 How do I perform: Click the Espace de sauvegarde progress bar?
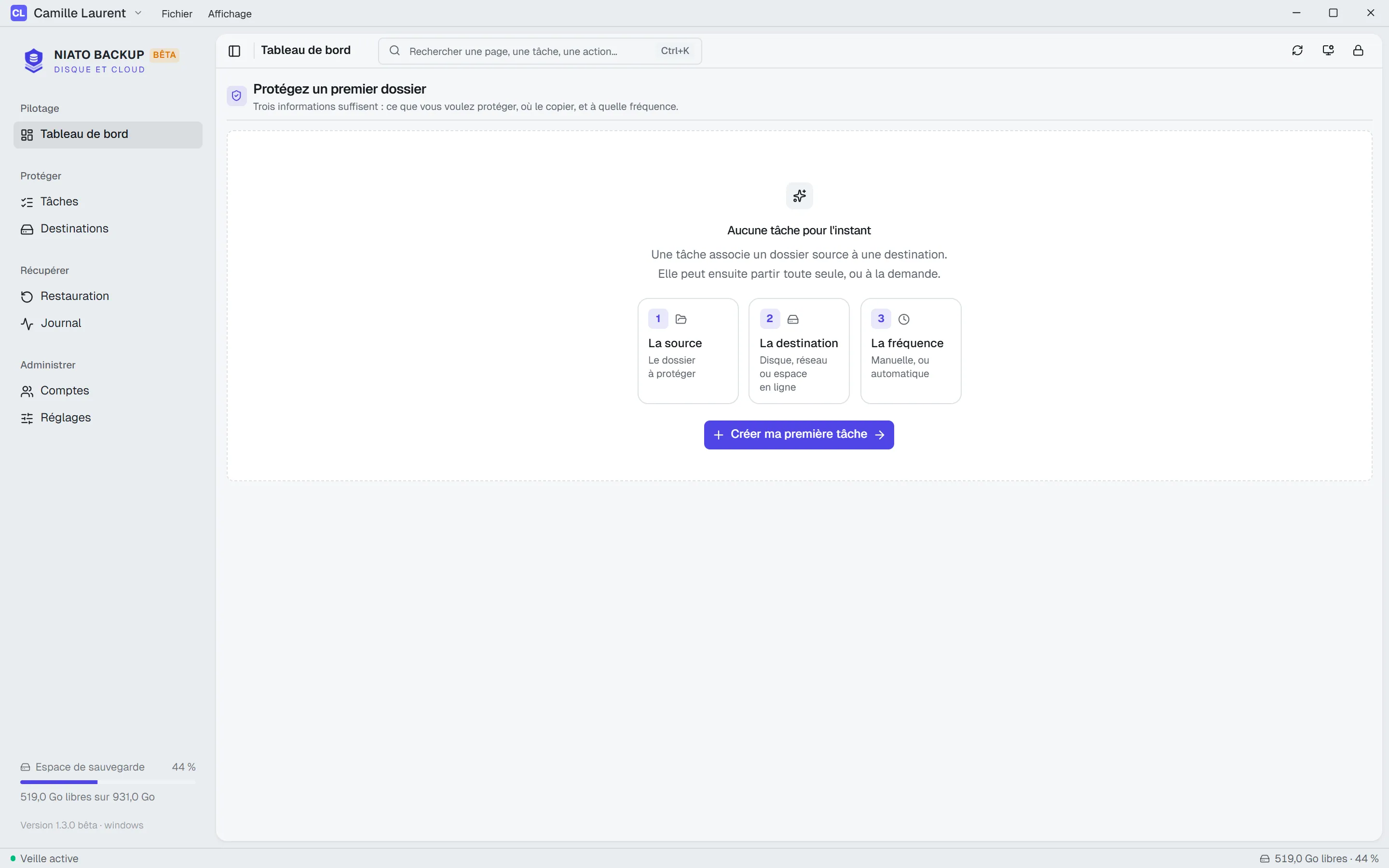tap(108, 782)
